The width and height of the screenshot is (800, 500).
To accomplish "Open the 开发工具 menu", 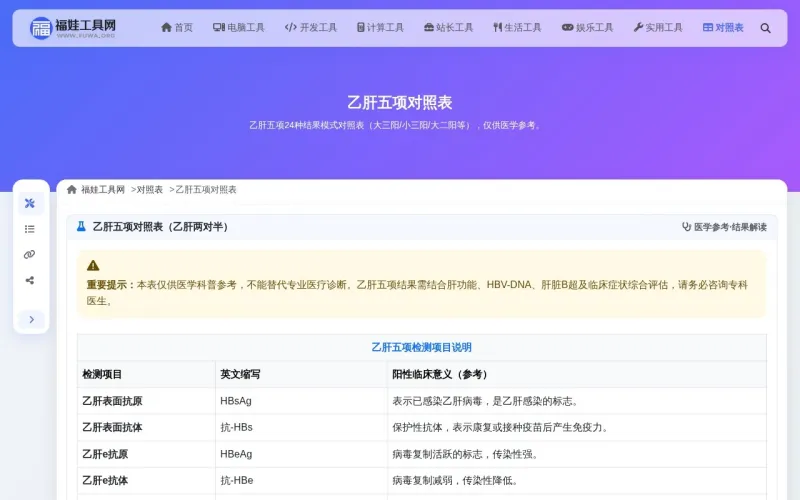I will pyautogui.click(x=311, y=28).
